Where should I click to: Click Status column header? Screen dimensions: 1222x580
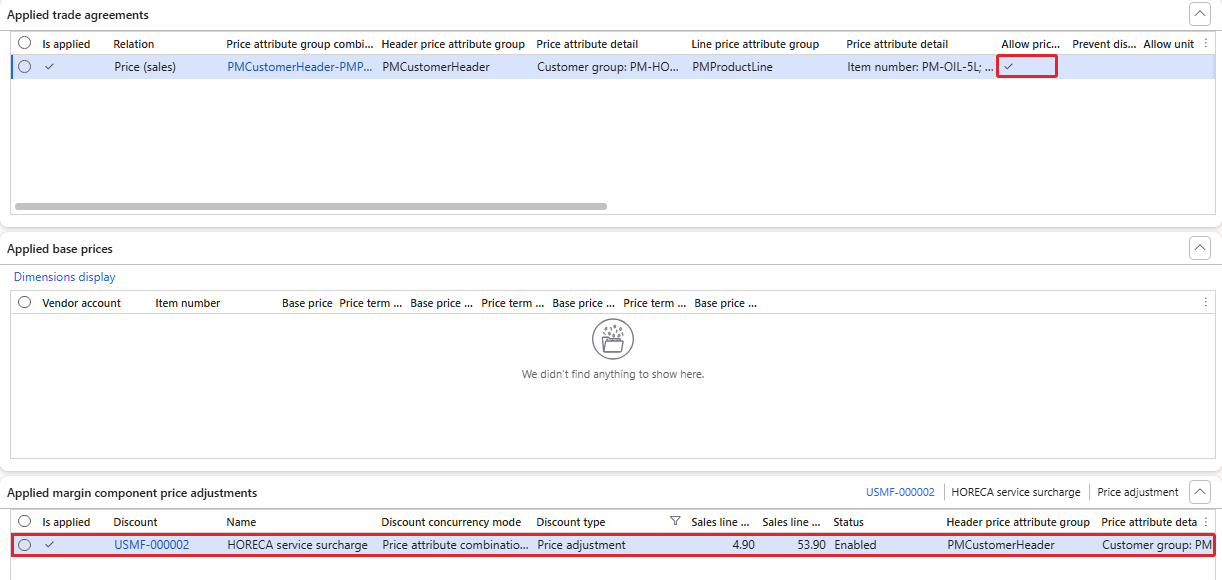pos(848,522)
